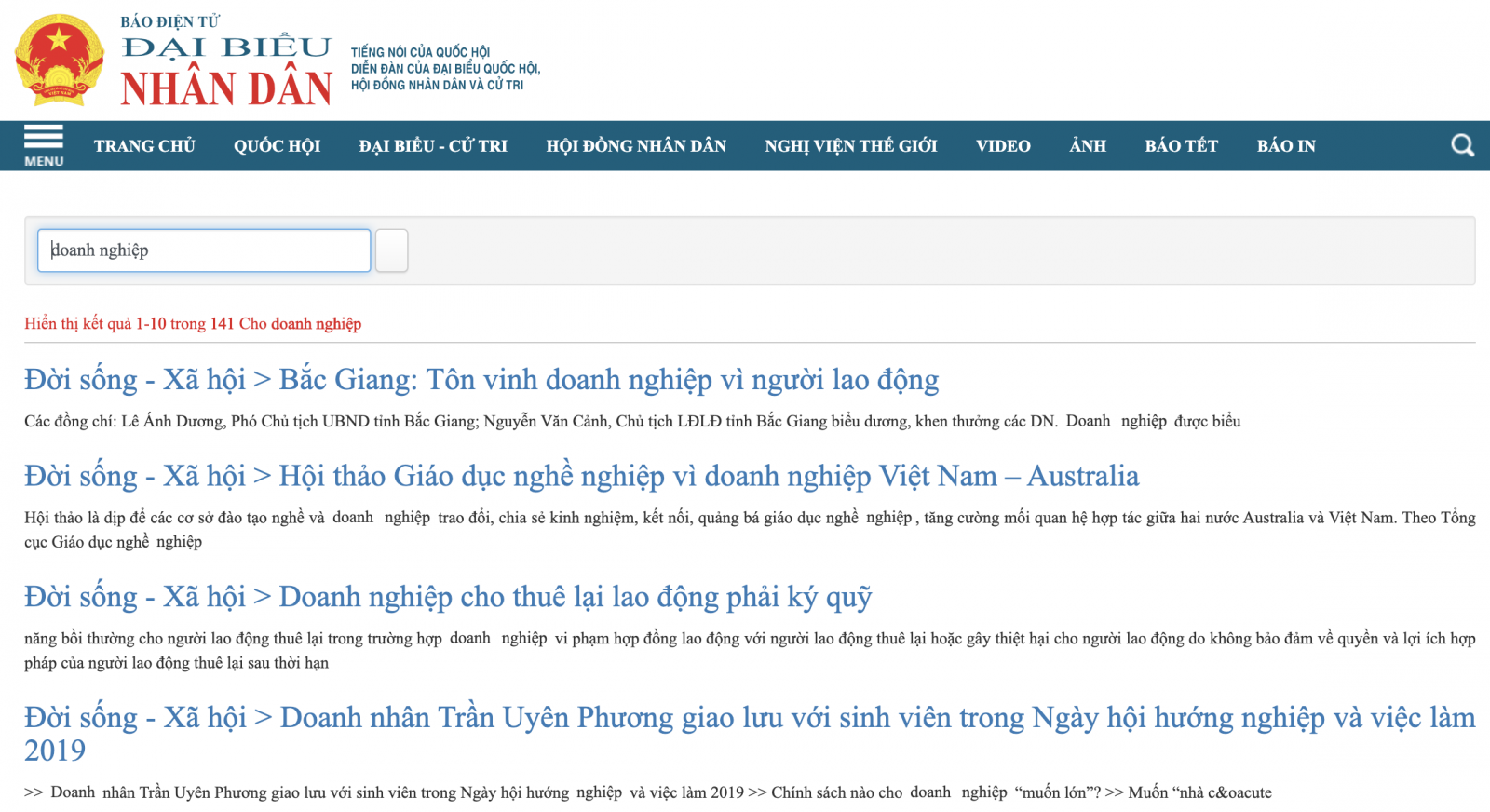
Task: Focus the search field containing doanh nghiệp
Action: point(204,250)
